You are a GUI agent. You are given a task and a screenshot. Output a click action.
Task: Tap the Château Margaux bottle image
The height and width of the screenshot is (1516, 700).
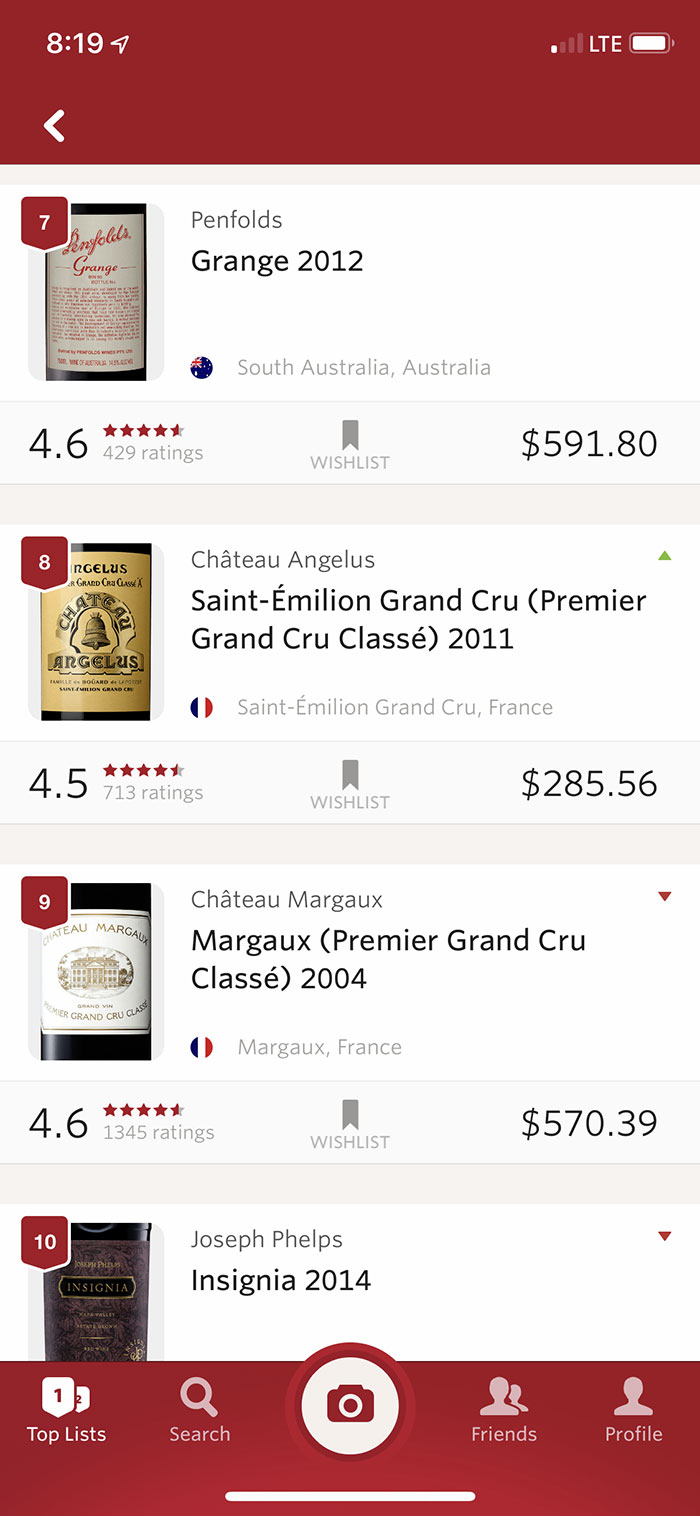coord(97,972)
